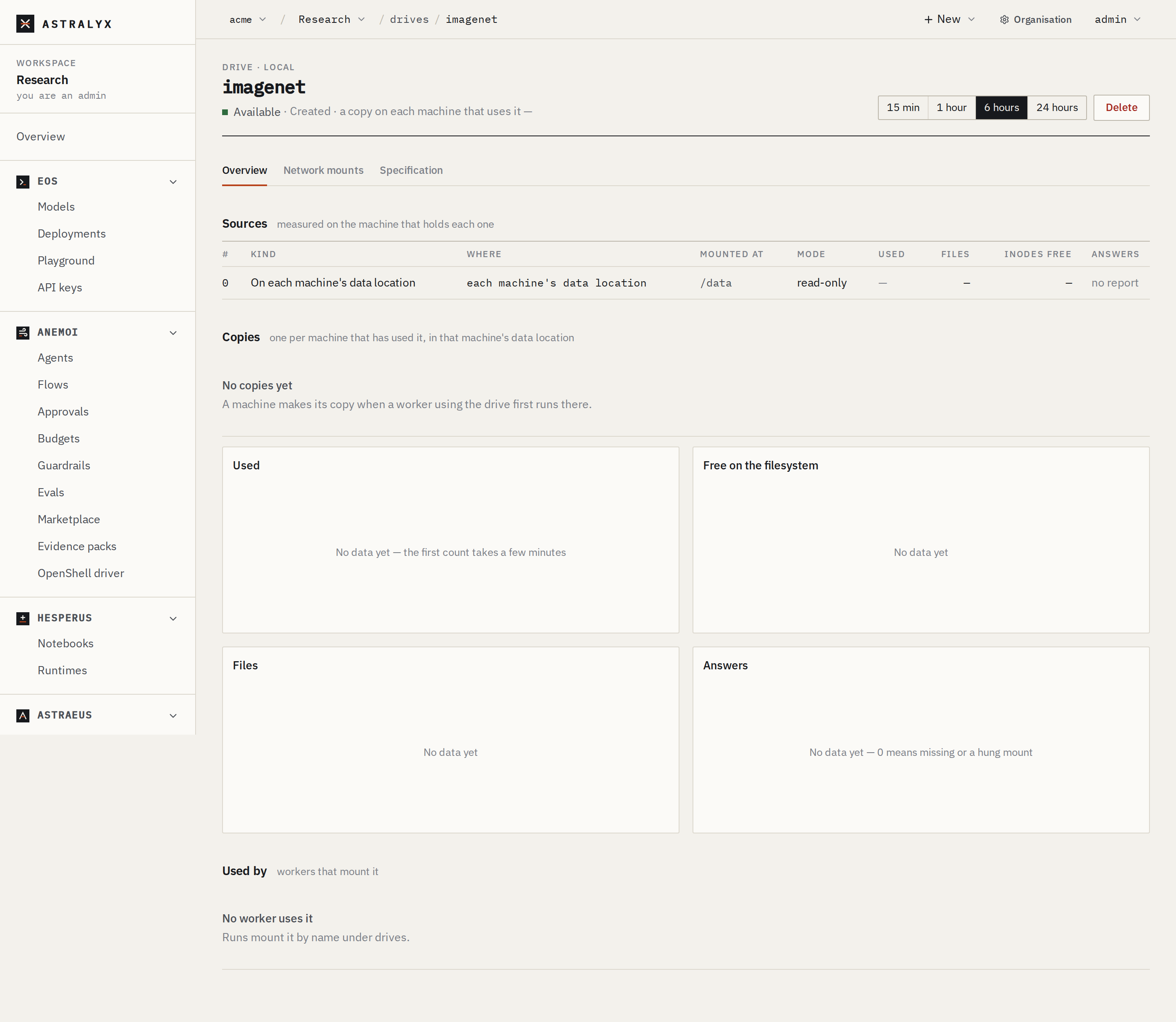Switch to the Network mounts tab

coord(323,171)
